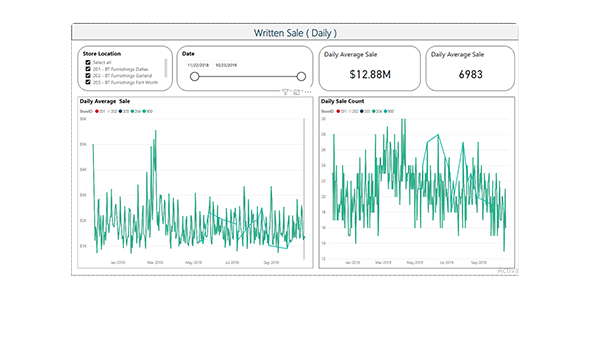Click the right handle of the Date slider
The height and width of the screenshot is (360, 590).
pos(301,77)
